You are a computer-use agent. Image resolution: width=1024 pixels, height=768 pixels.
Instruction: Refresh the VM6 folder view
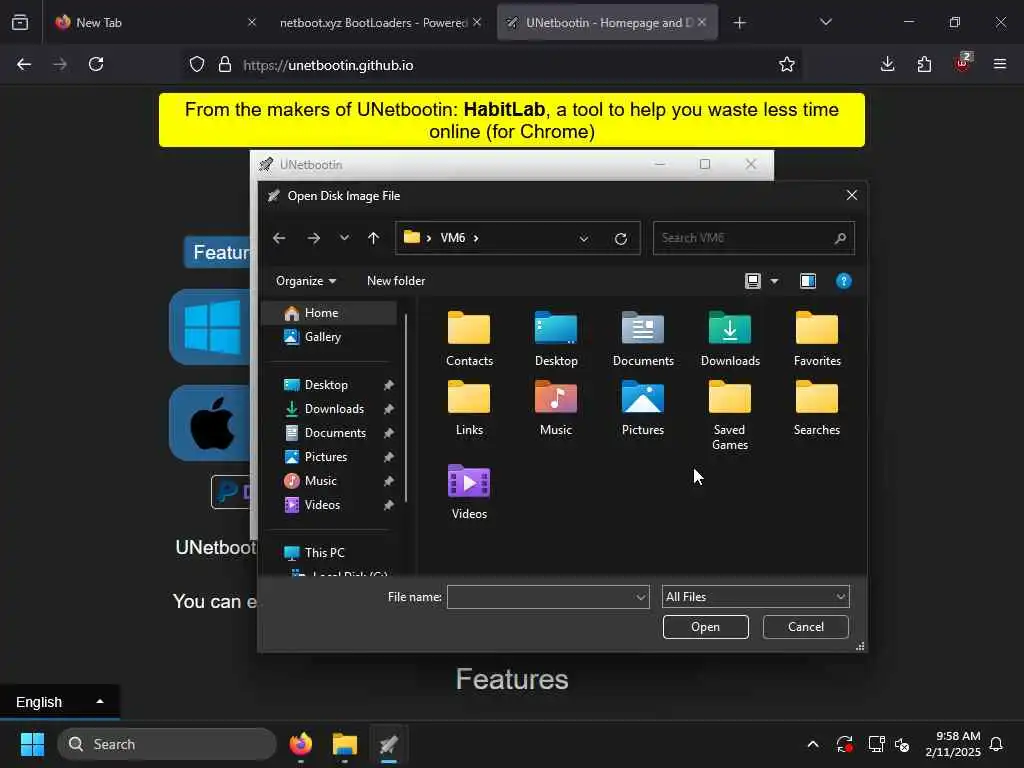(621, 238)
